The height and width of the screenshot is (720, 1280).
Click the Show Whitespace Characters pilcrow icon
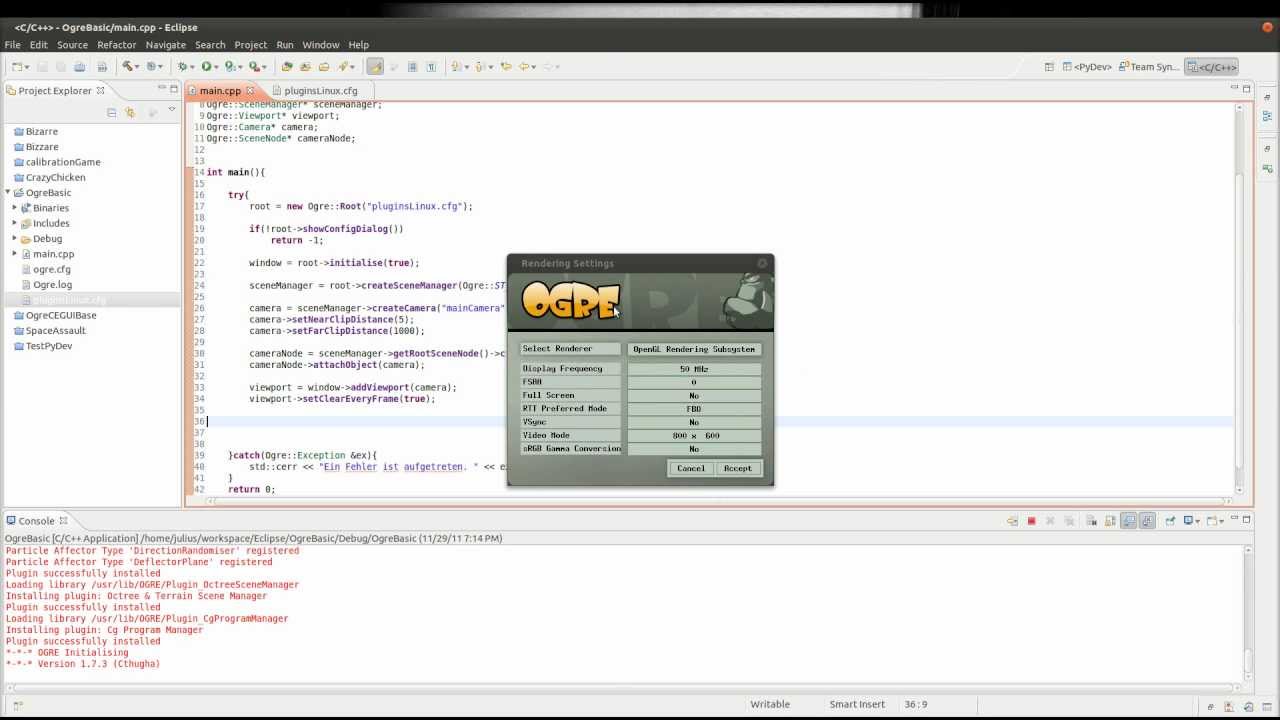(x=431, y=66)
